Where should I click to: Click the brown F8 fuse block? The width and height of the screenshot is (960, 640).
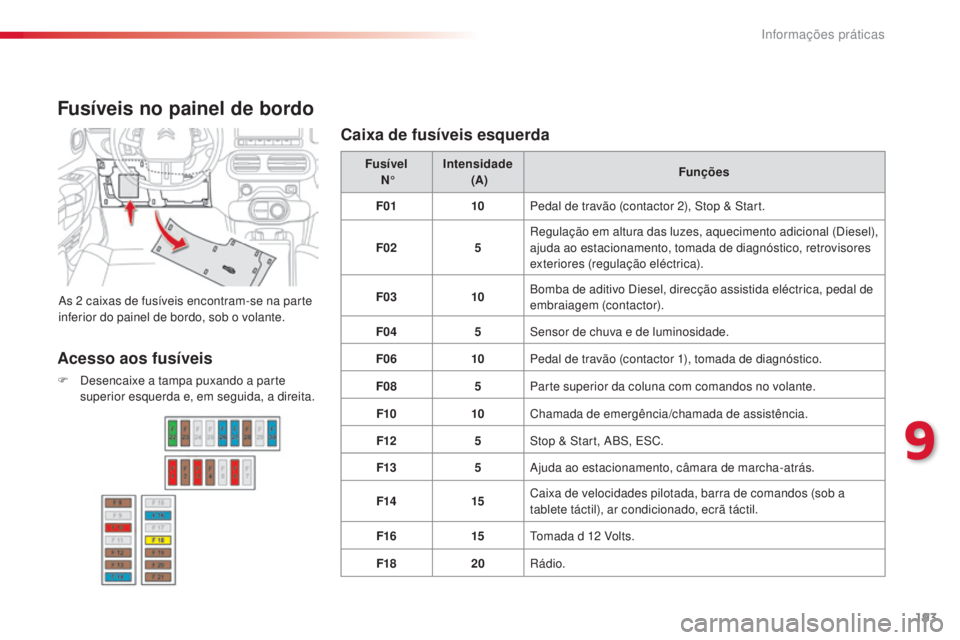click(118, 503)
